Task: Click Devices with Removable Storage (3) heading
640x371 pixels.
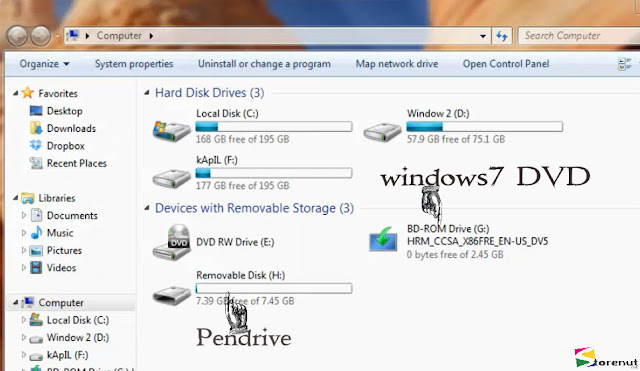Action: click(x=254, y=208)
